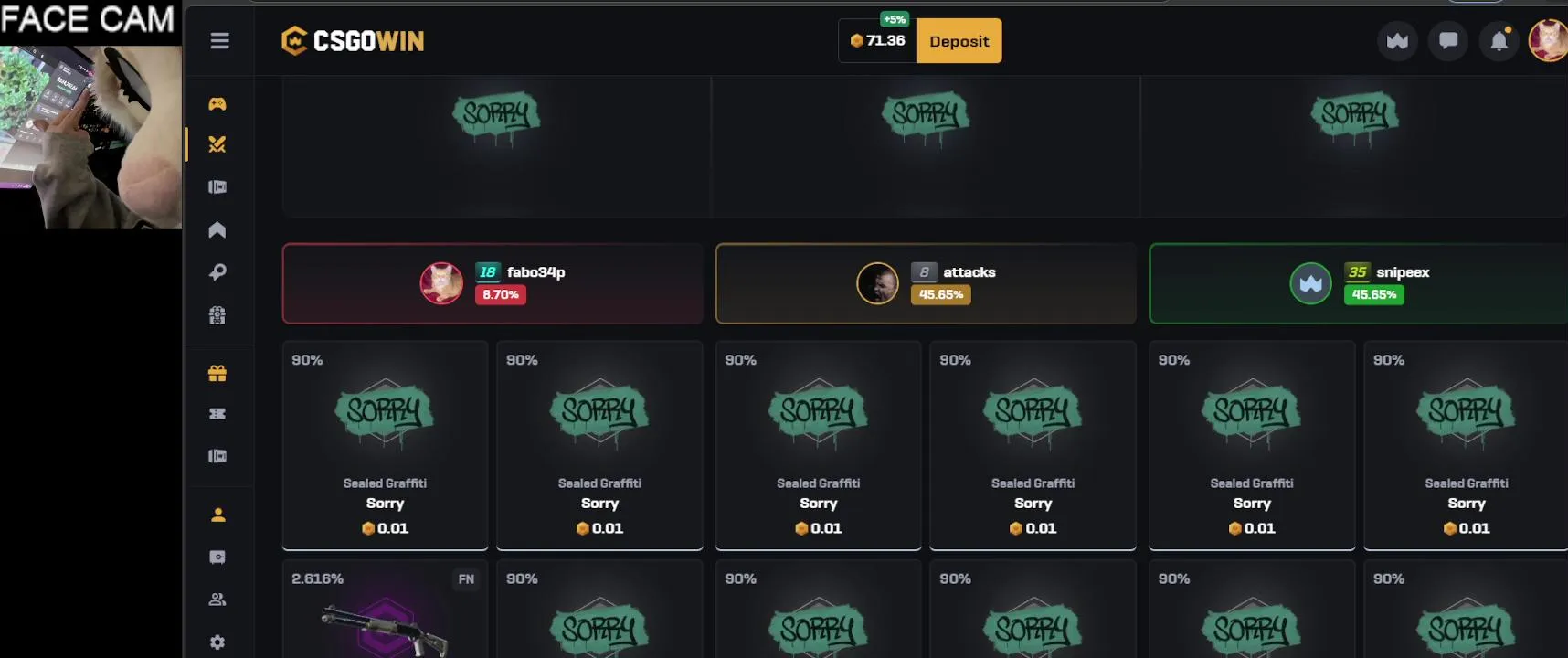Open the user profile sidebar icon

(217, 515)
